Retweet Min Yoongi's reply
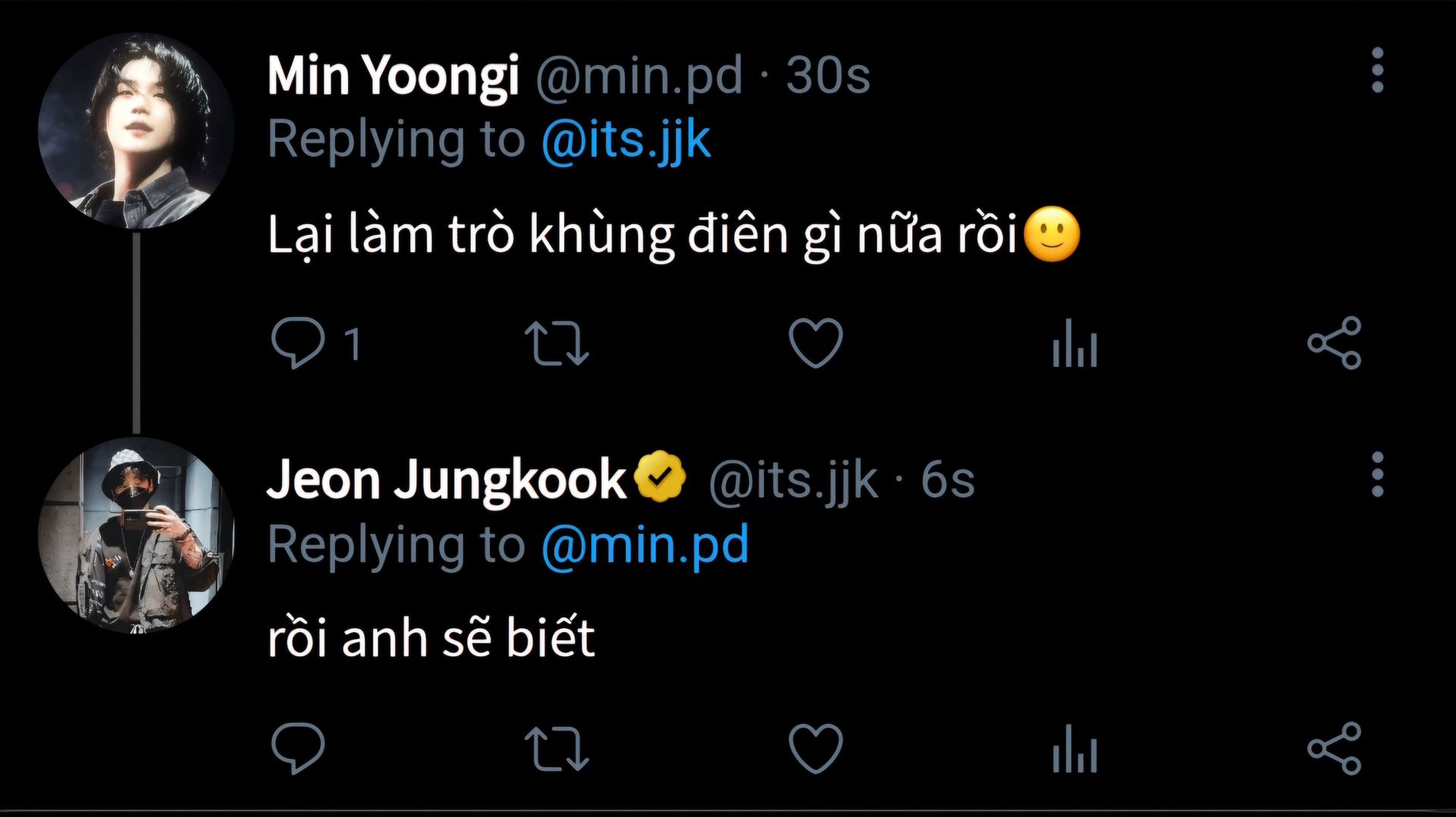 (557, 344)
